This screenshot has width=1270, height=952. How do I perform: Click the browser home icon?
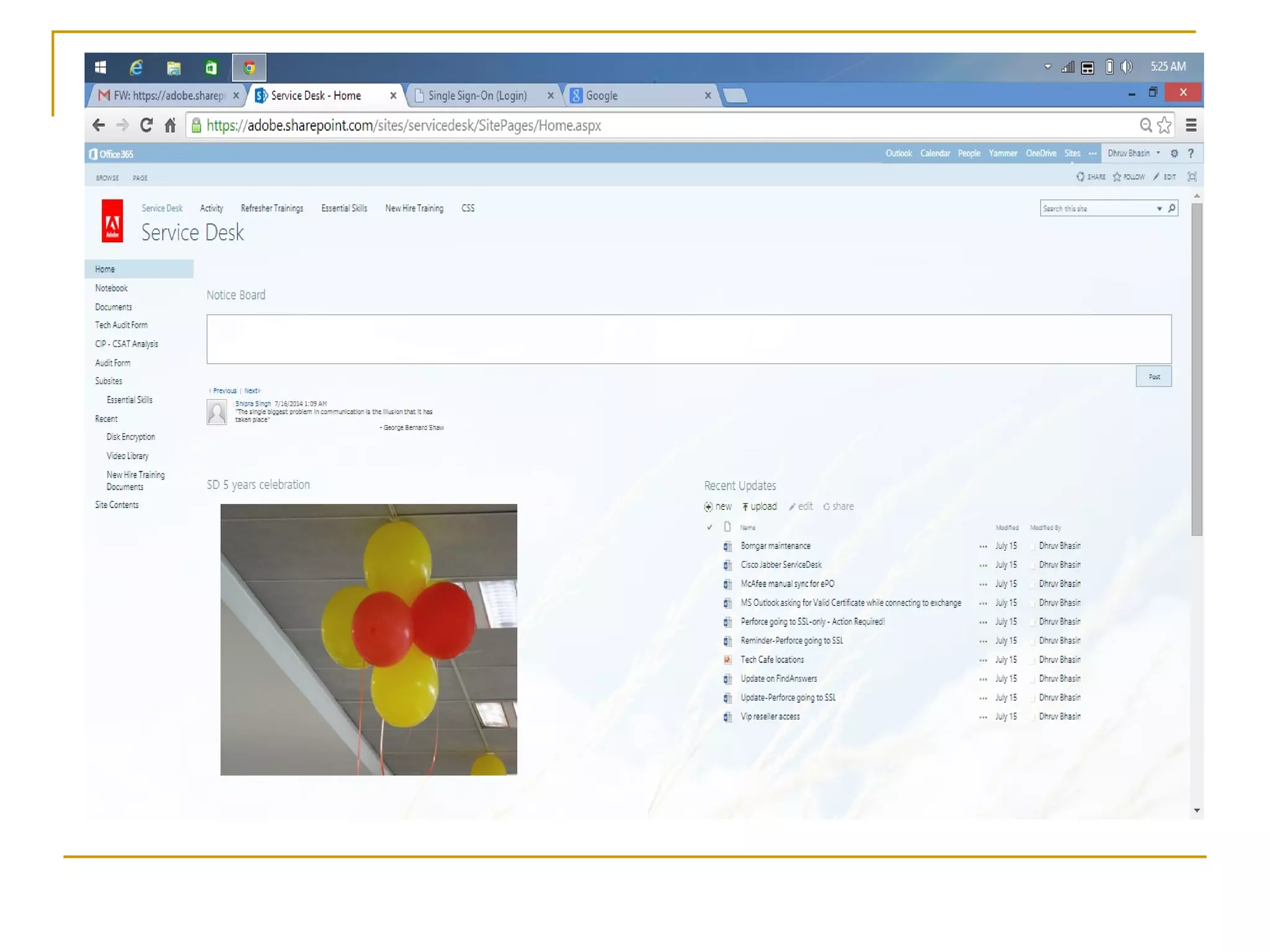170,126
